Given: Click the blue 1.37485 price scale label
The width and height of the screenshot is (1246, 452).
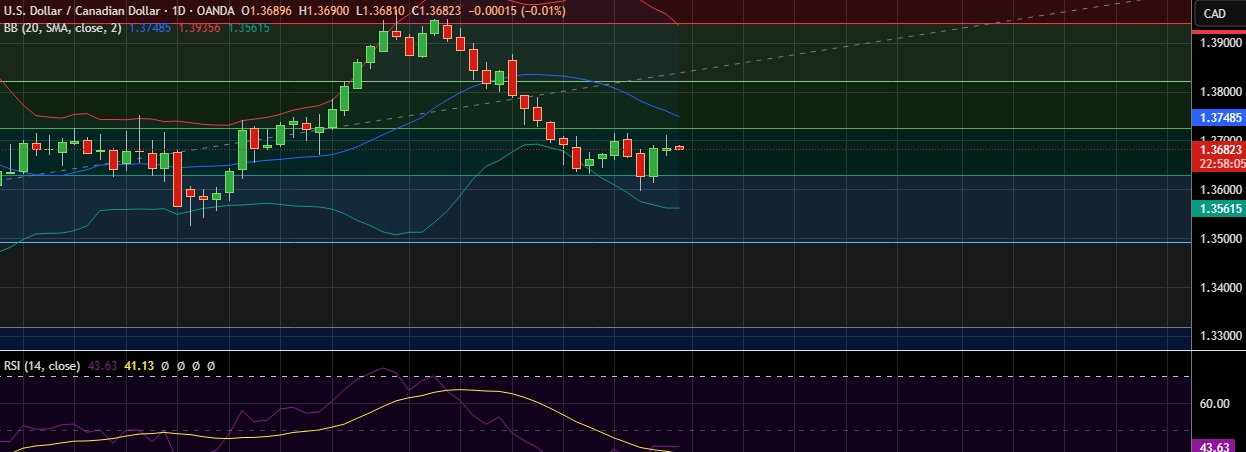Looking at the screenshot, I should (x=1219, y=117).
